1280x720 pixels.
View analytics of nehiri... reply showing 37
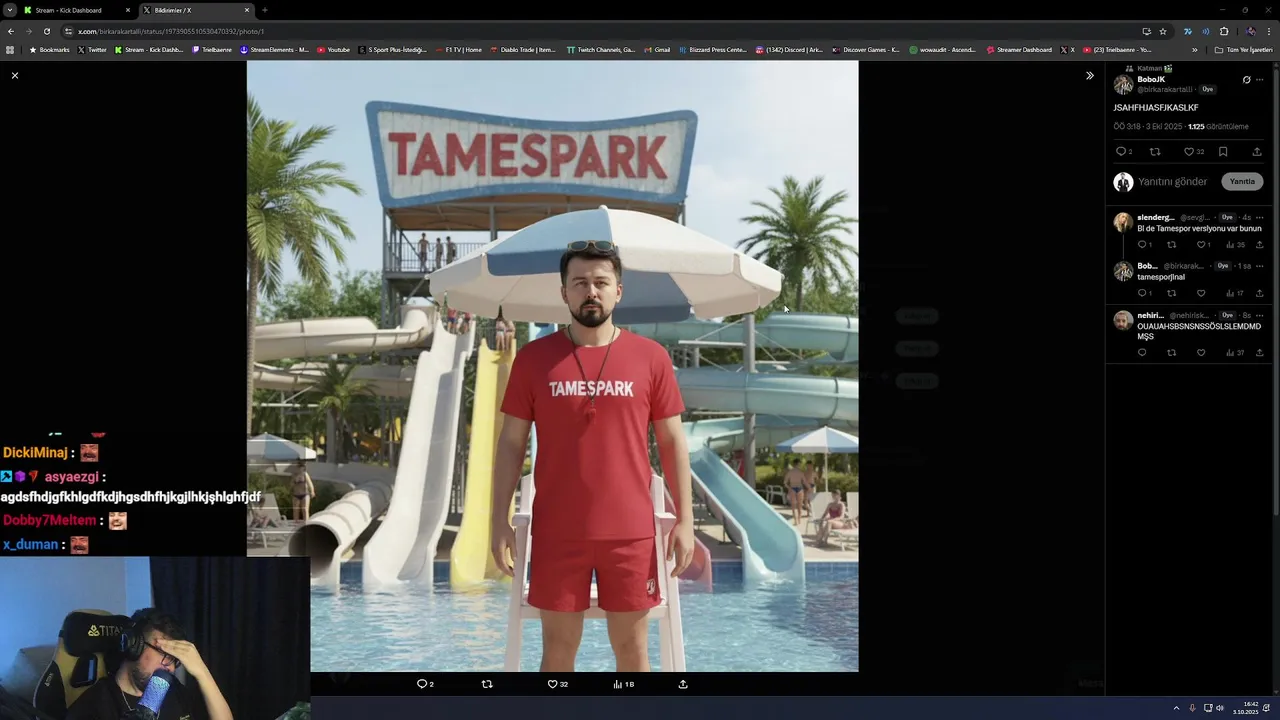pos(1235,353)
